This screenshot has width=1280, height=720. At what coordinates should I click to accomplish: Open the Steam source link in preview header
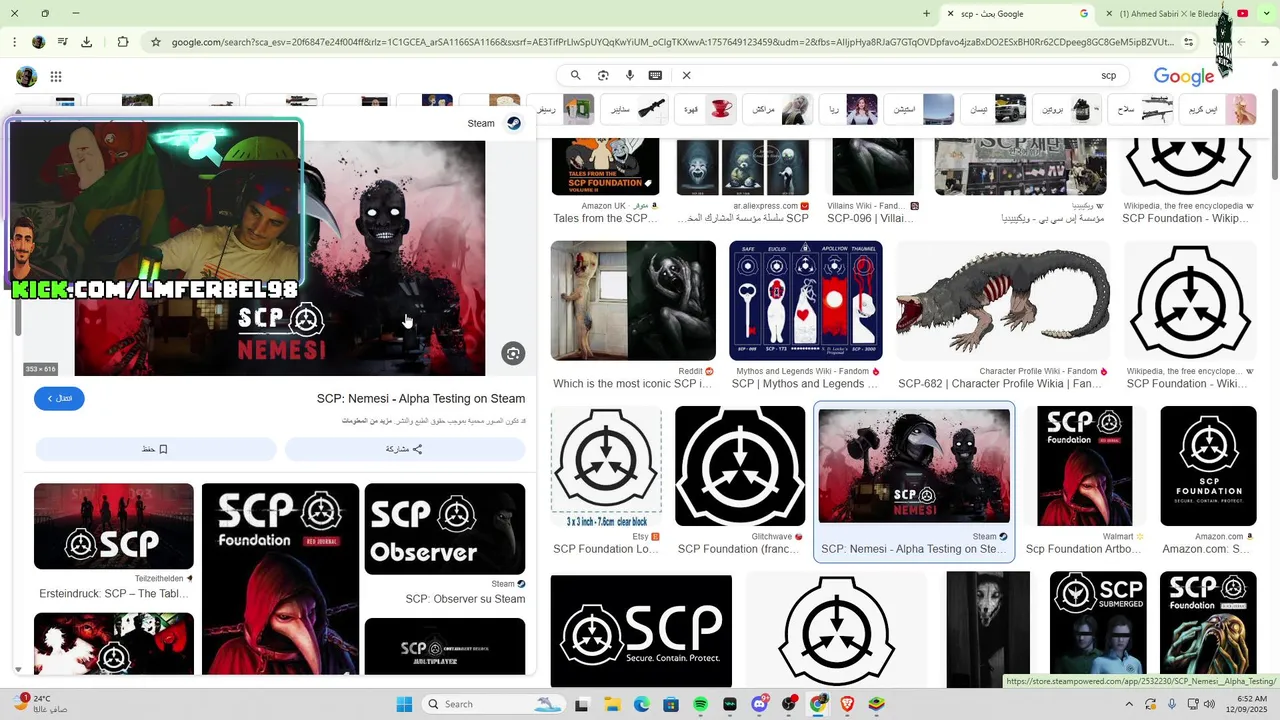(494, 123)
